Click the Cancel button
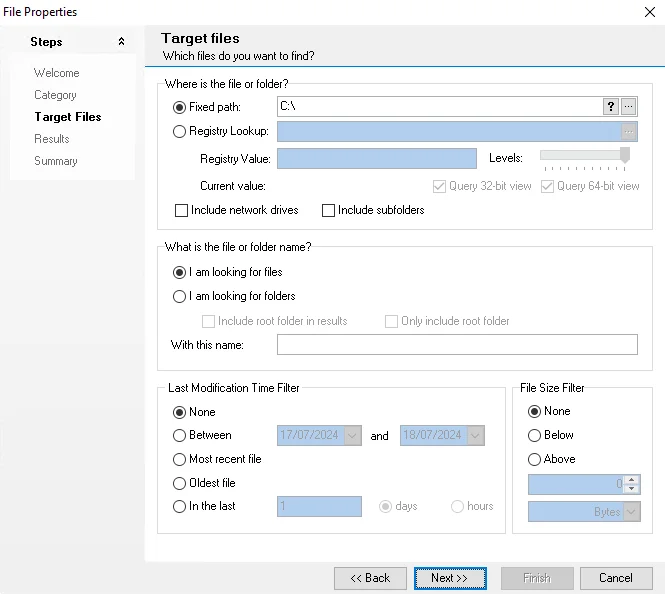The image size is (665, 594). coord(616,578)
